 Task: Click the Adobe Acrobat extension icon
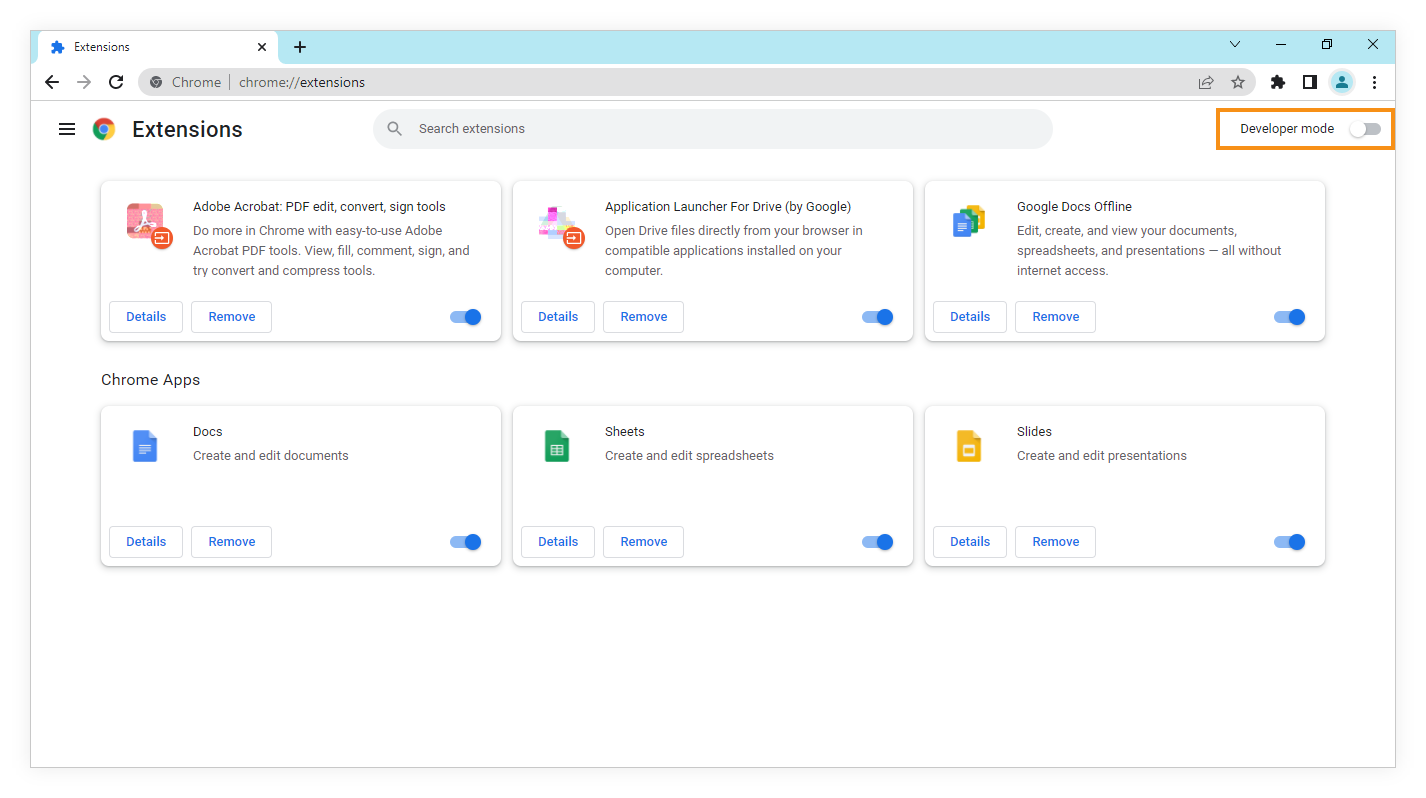pyautogui.click(x=149, y=225)
